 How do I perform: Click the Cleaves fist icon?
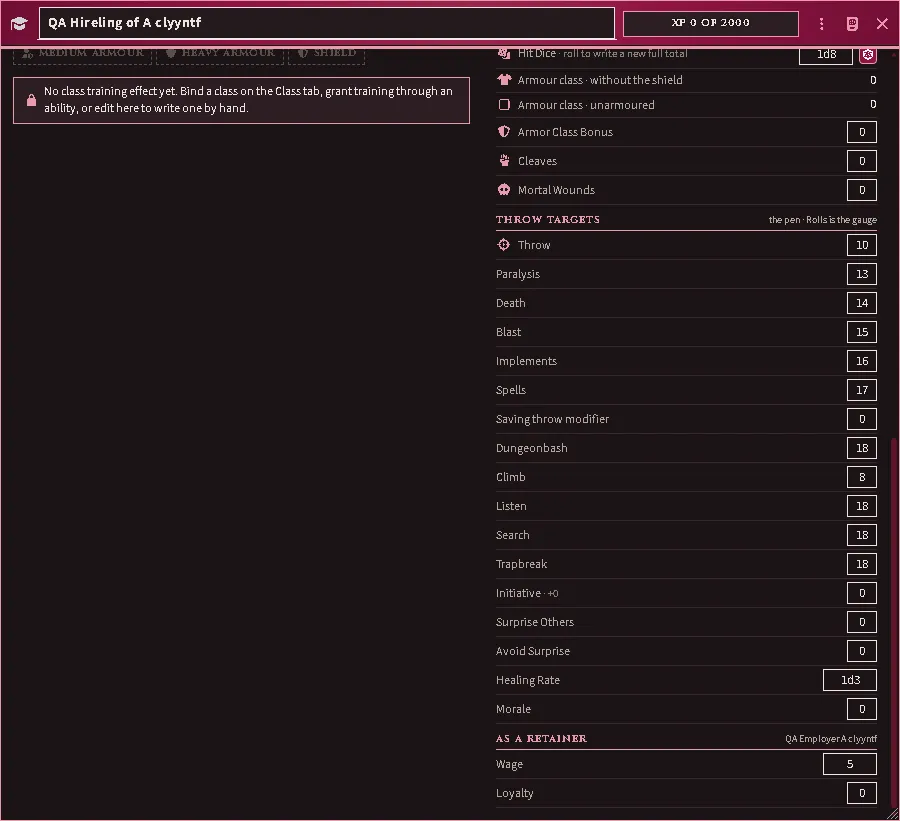[504, 161]
